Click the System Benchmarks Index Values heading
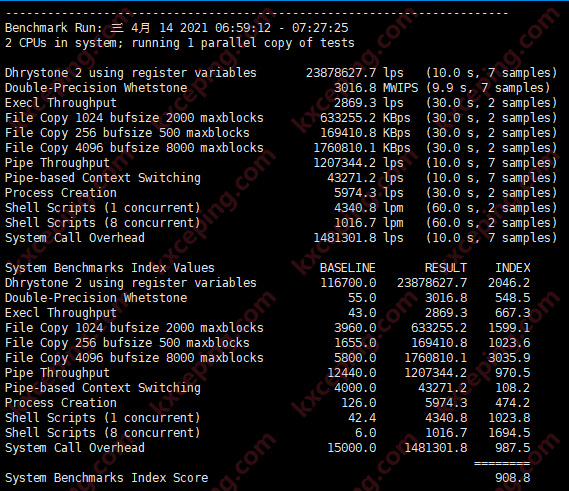Image resolution: width=569 pixels, height=491 pixels. pos(110,268)
